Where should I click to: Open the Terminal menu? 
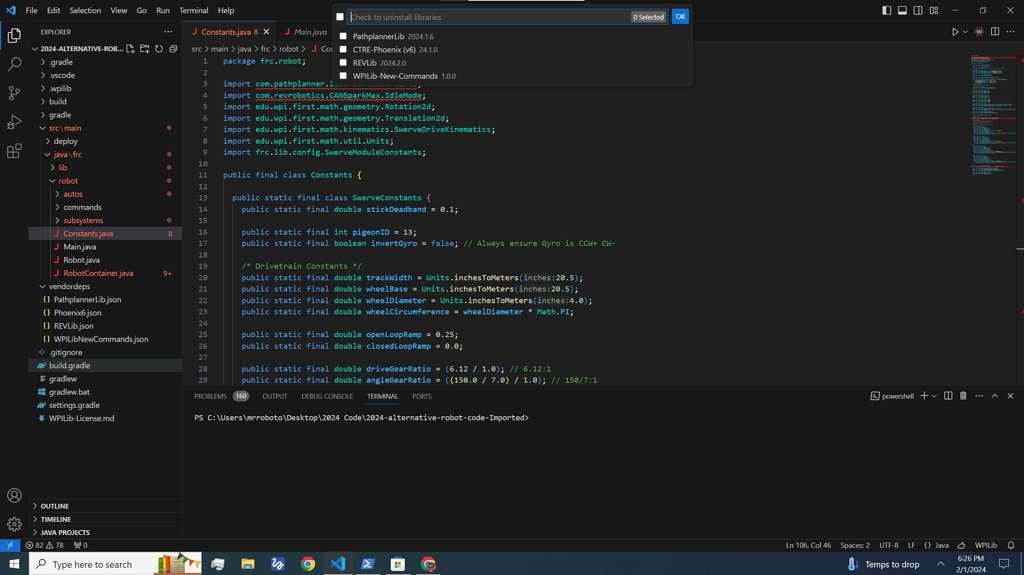point(193,10)
